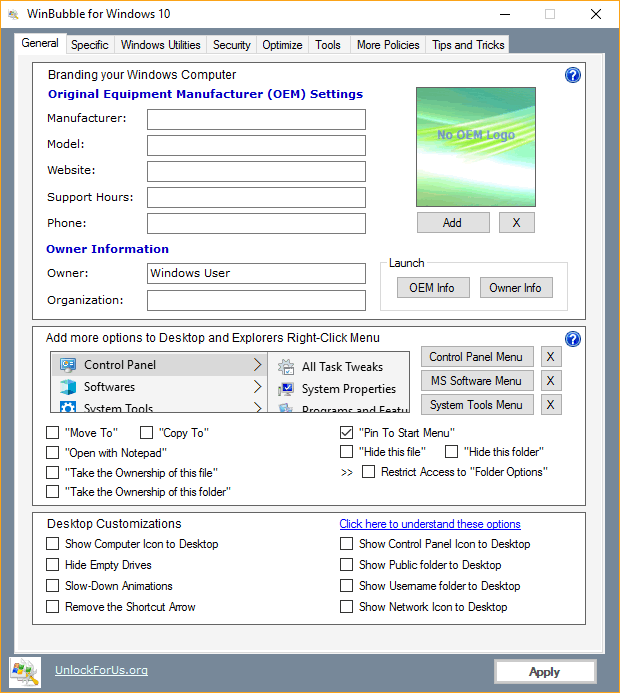Screen dimensions: 620x693
Task: Click the Phone input field
Action: (256, 223)
